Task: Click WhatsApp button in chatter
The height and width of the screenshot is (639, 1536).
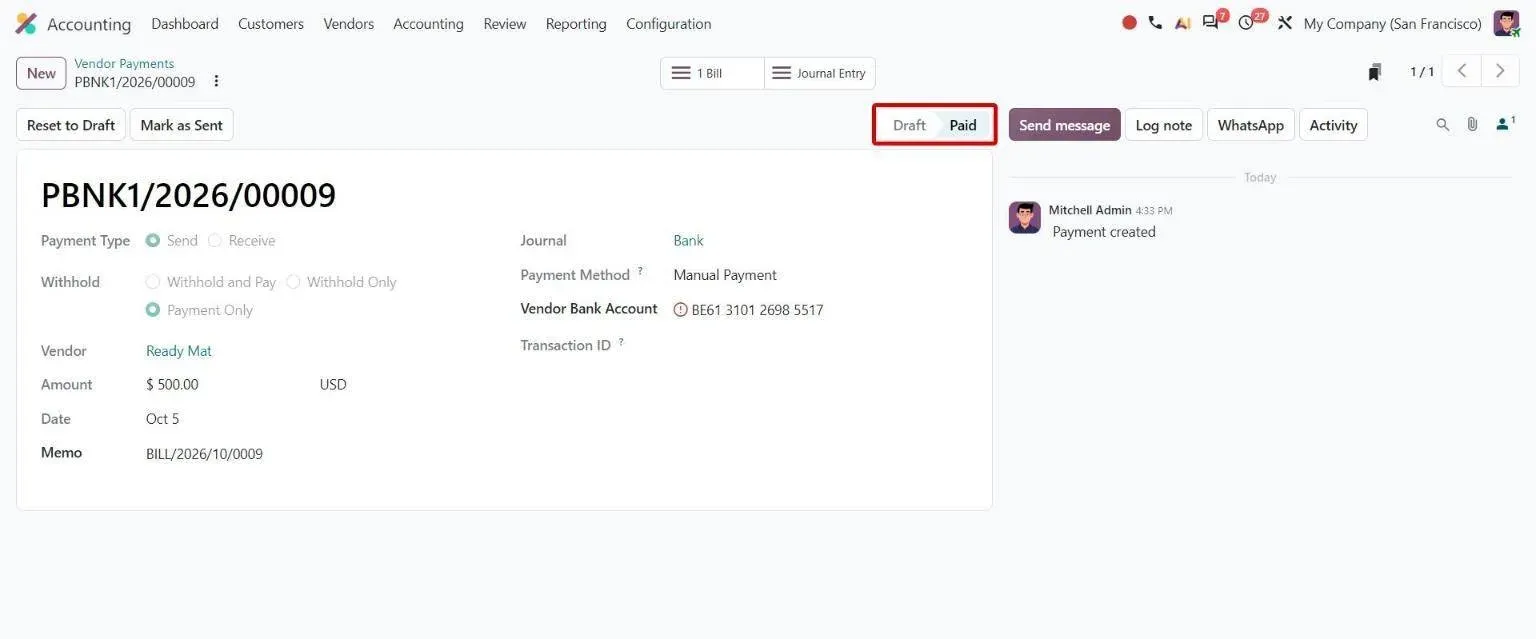Action: 1251,125
